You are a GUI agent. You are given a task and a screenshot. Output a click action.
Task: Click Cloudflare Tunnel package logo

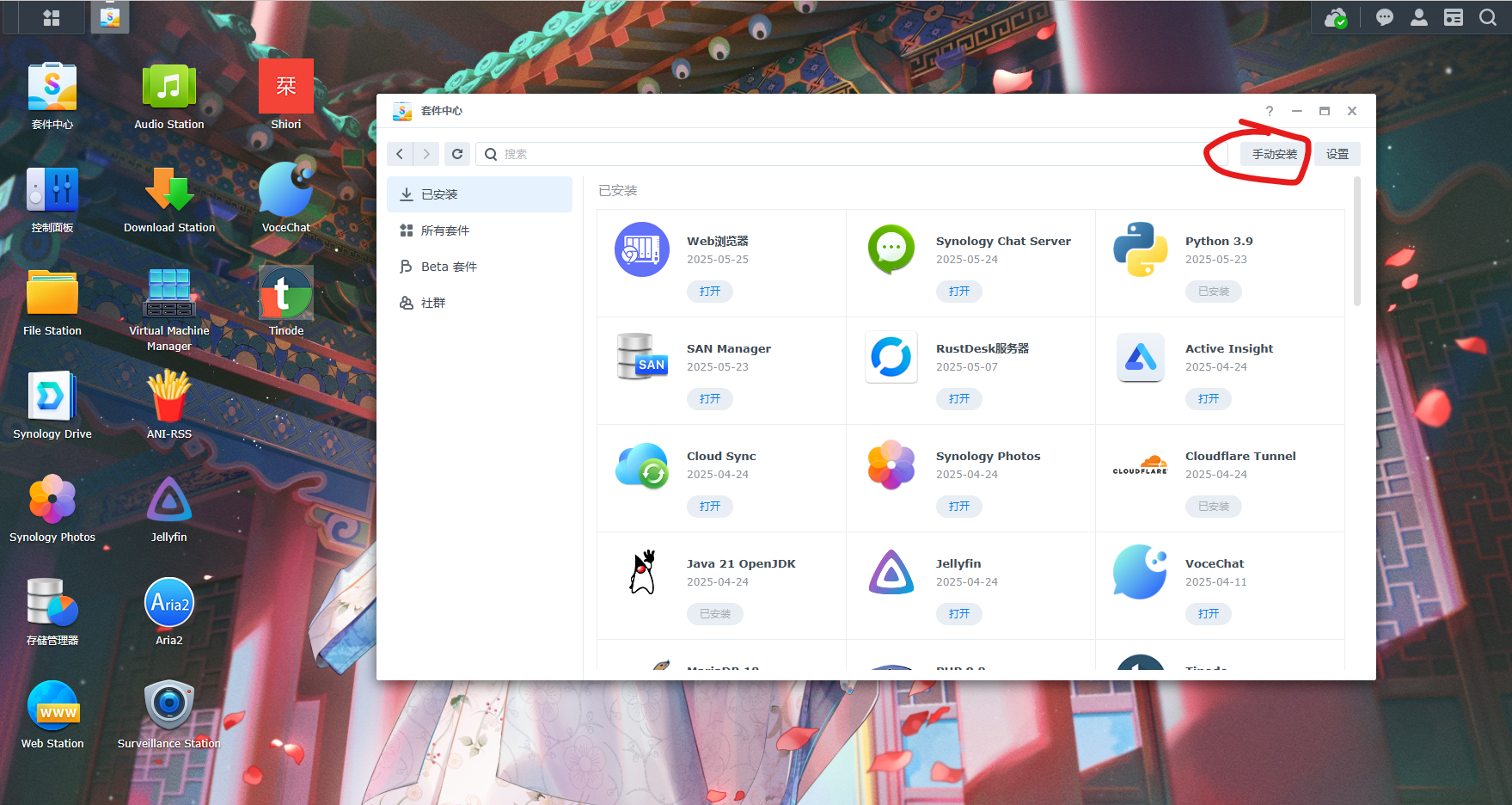pos(1141,465)
